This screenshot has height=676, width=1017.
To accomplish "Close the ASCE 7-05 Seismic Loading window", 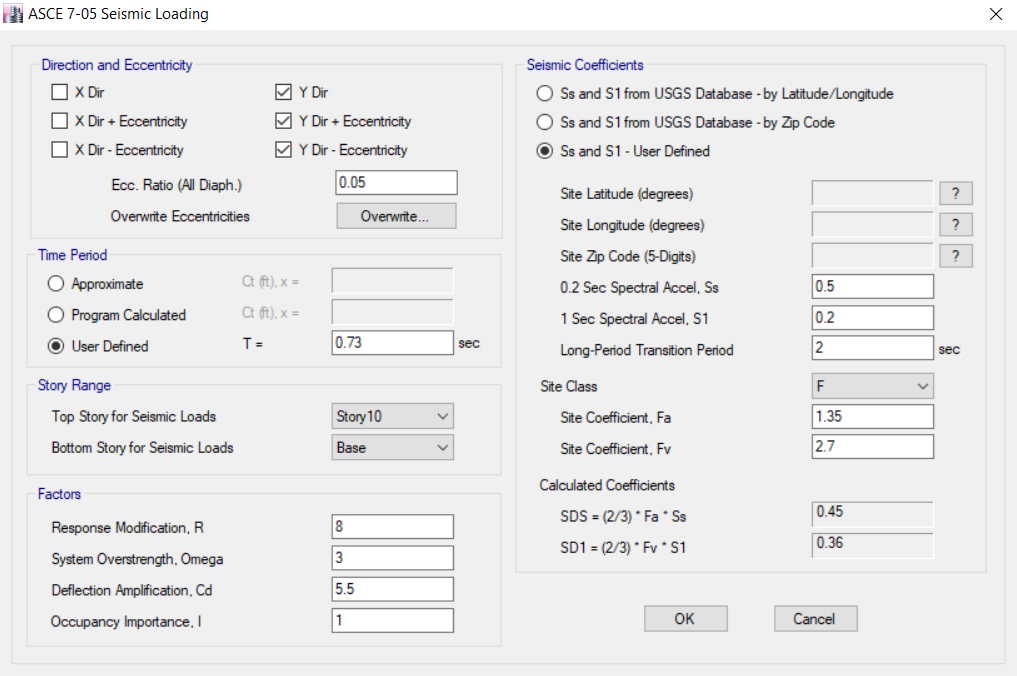I will tap(995, 14).
